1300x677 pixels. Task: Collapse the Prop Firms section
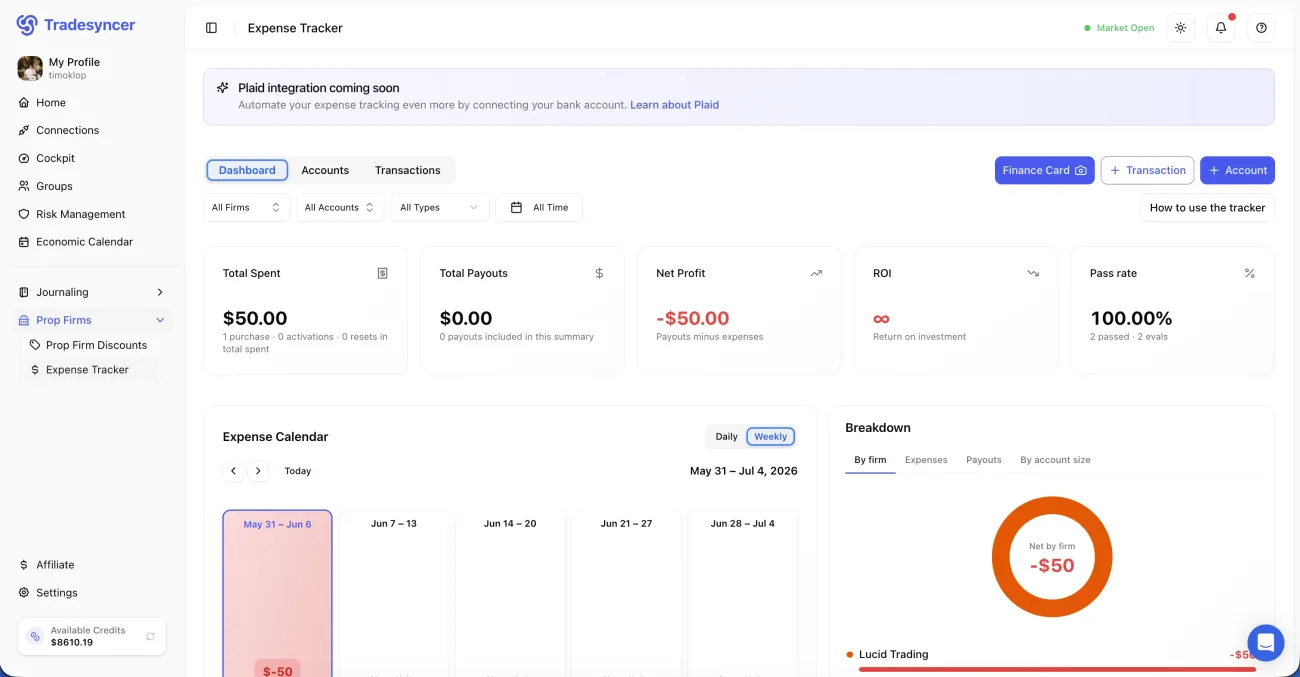click(92, 320)
